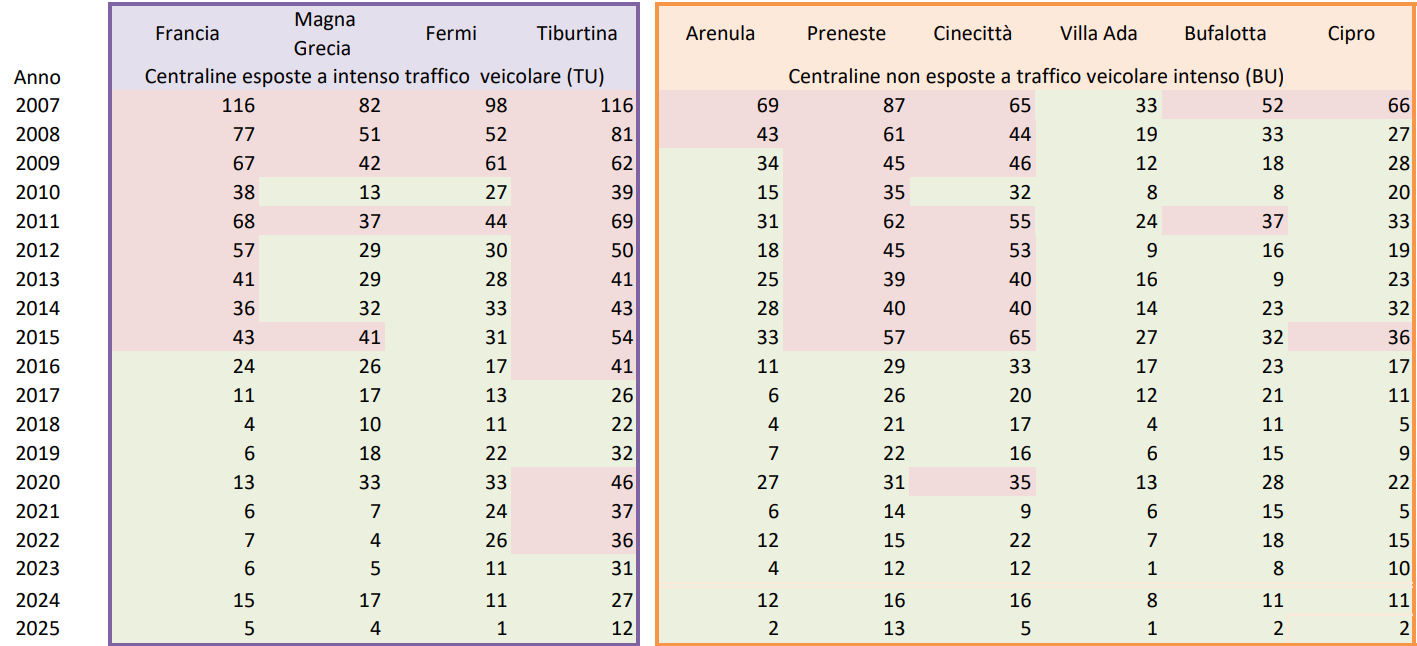
Task: Select the Magna Grecia column header
Action: (x=324, y=33)
